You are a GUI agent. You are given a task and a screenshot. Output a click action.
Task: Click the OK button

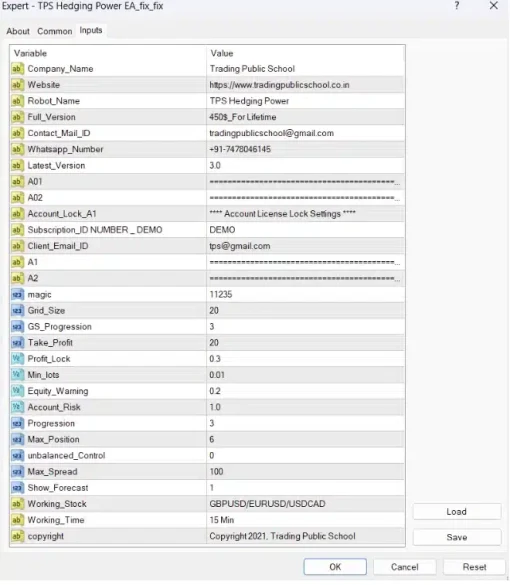pyautogui.click(x=335, y=567)
